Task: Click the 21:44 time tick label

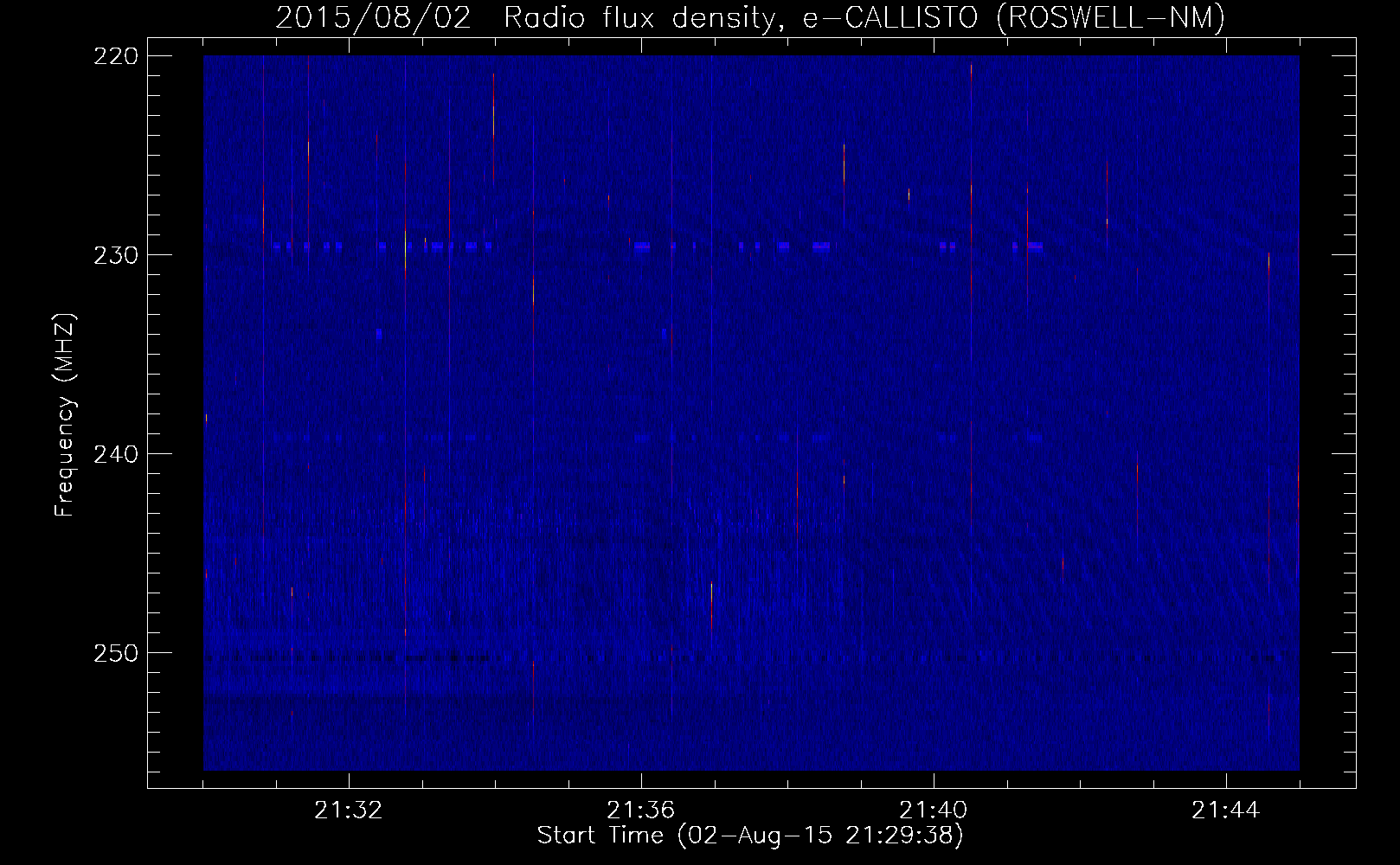Action: pos(1225,811)
